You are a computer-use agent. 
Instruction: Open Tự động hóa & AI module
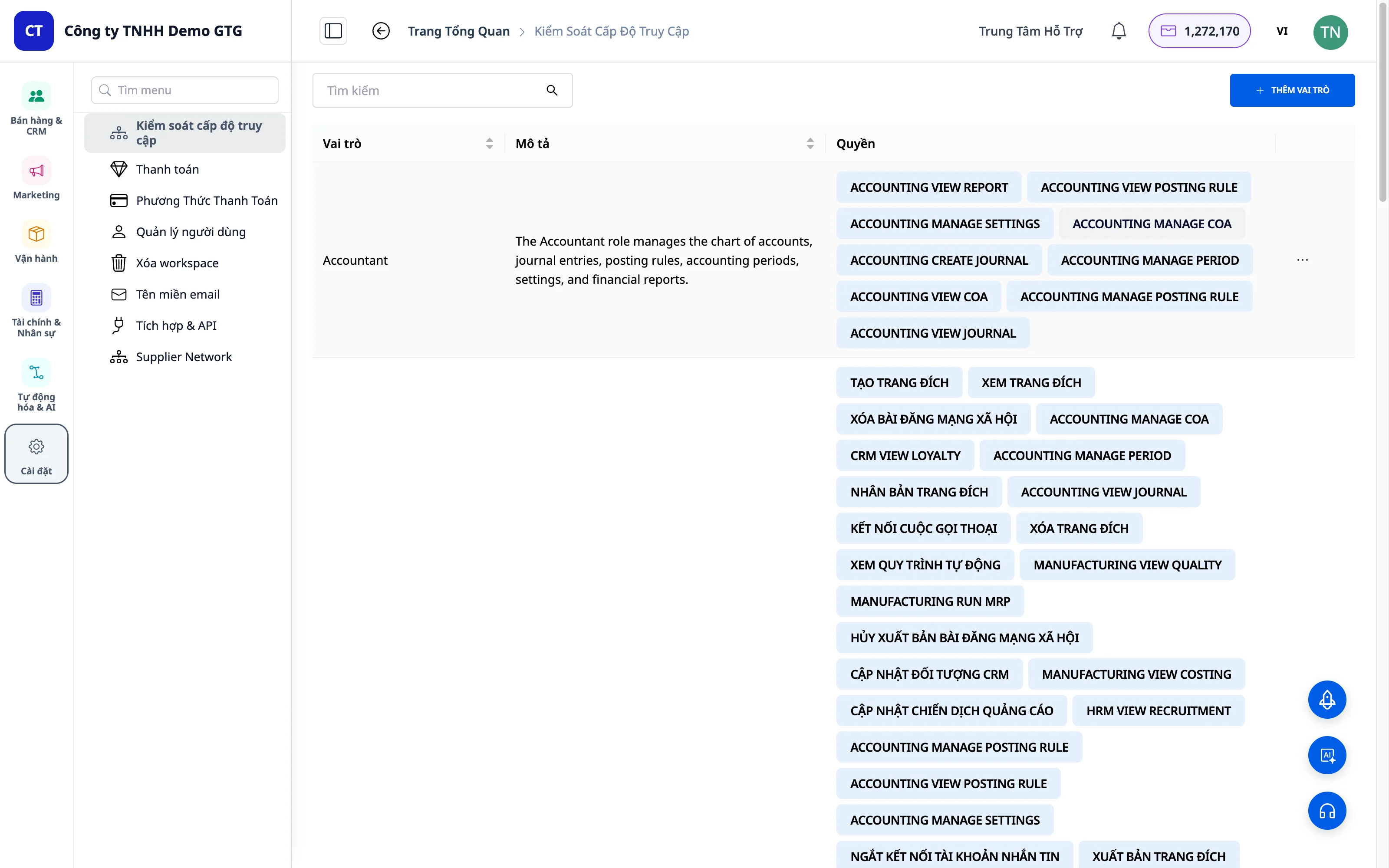pos(36,385)
